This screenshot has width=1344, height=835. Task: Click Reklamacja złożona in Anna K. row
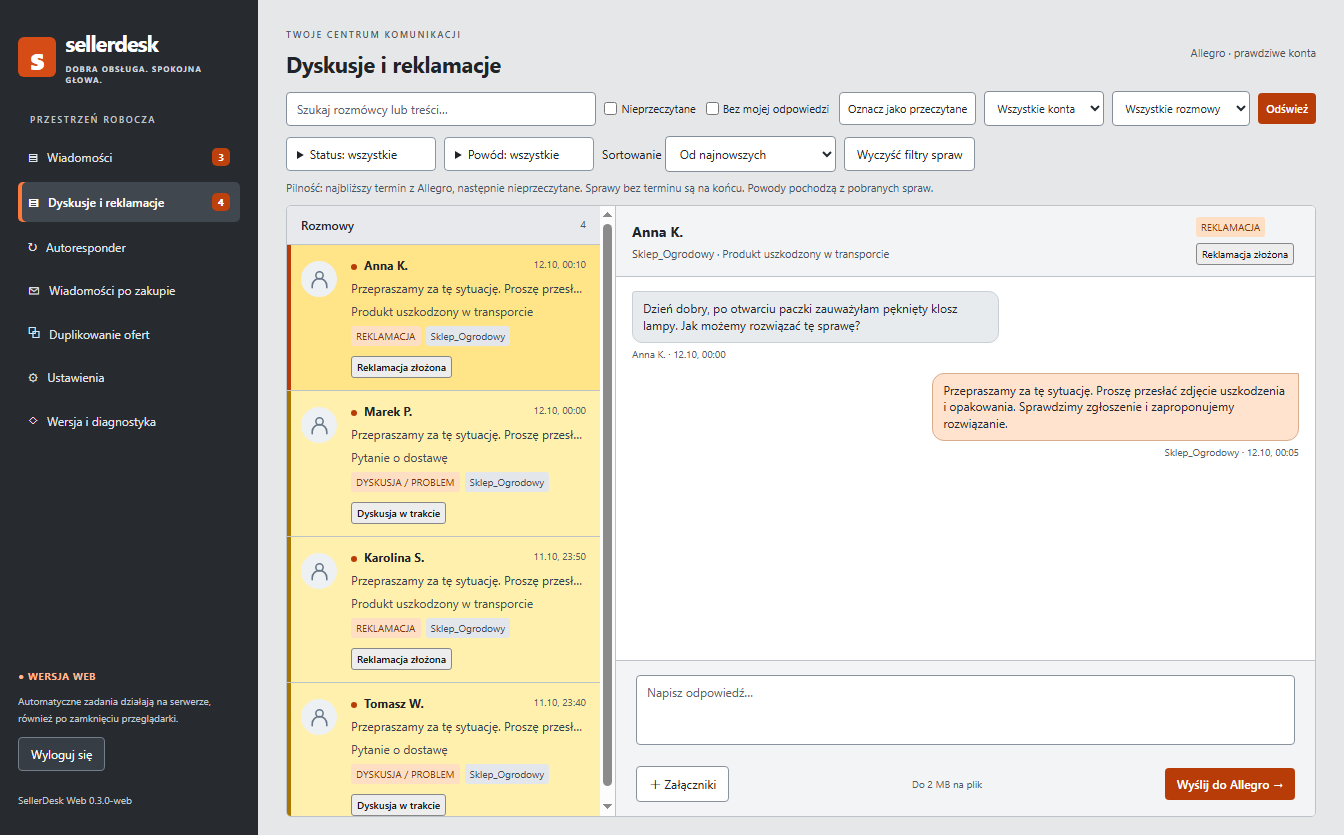tap(402, 367)
